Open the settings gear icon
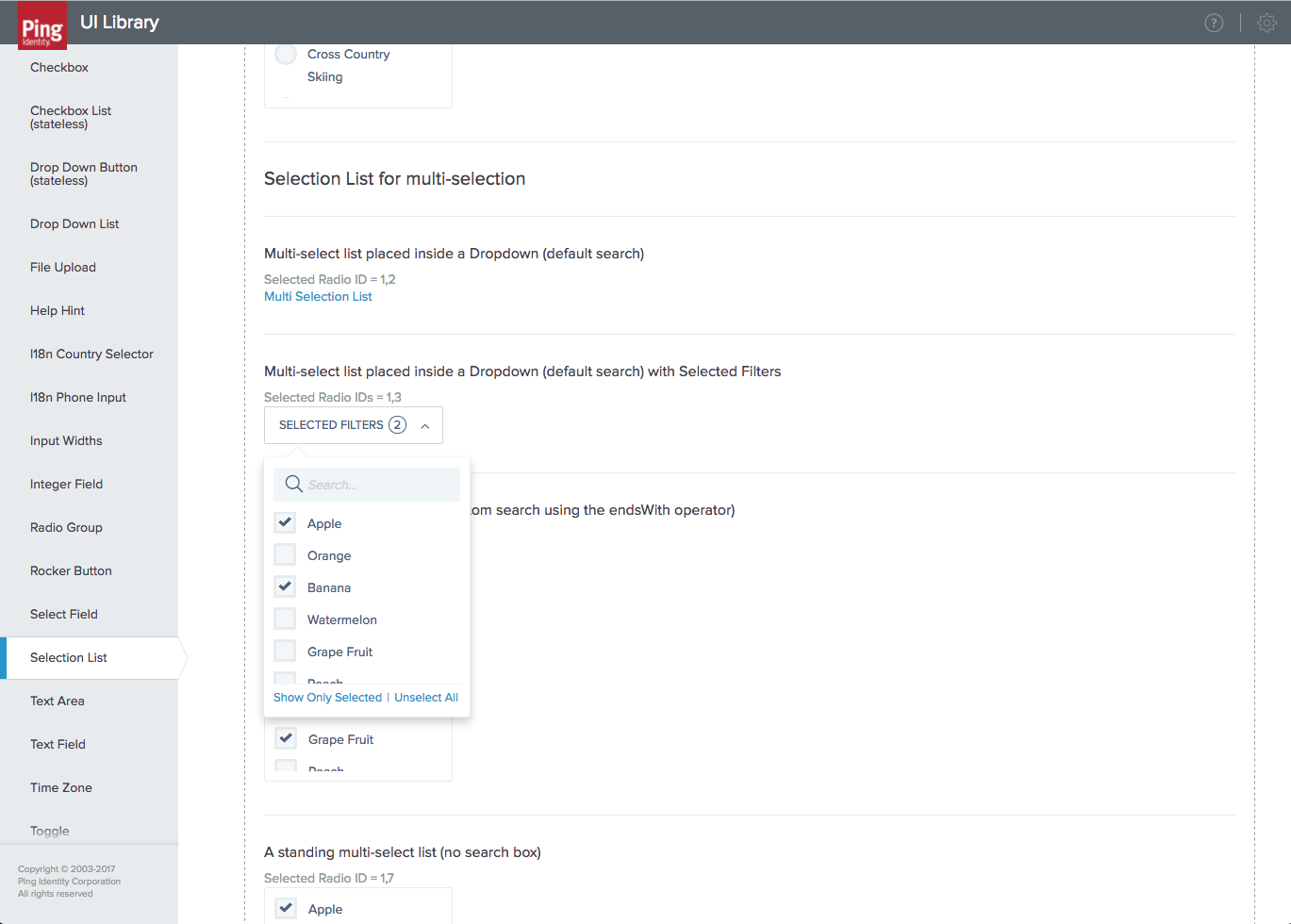This screenshot has width=1291, height=924. pos(1266,23)
